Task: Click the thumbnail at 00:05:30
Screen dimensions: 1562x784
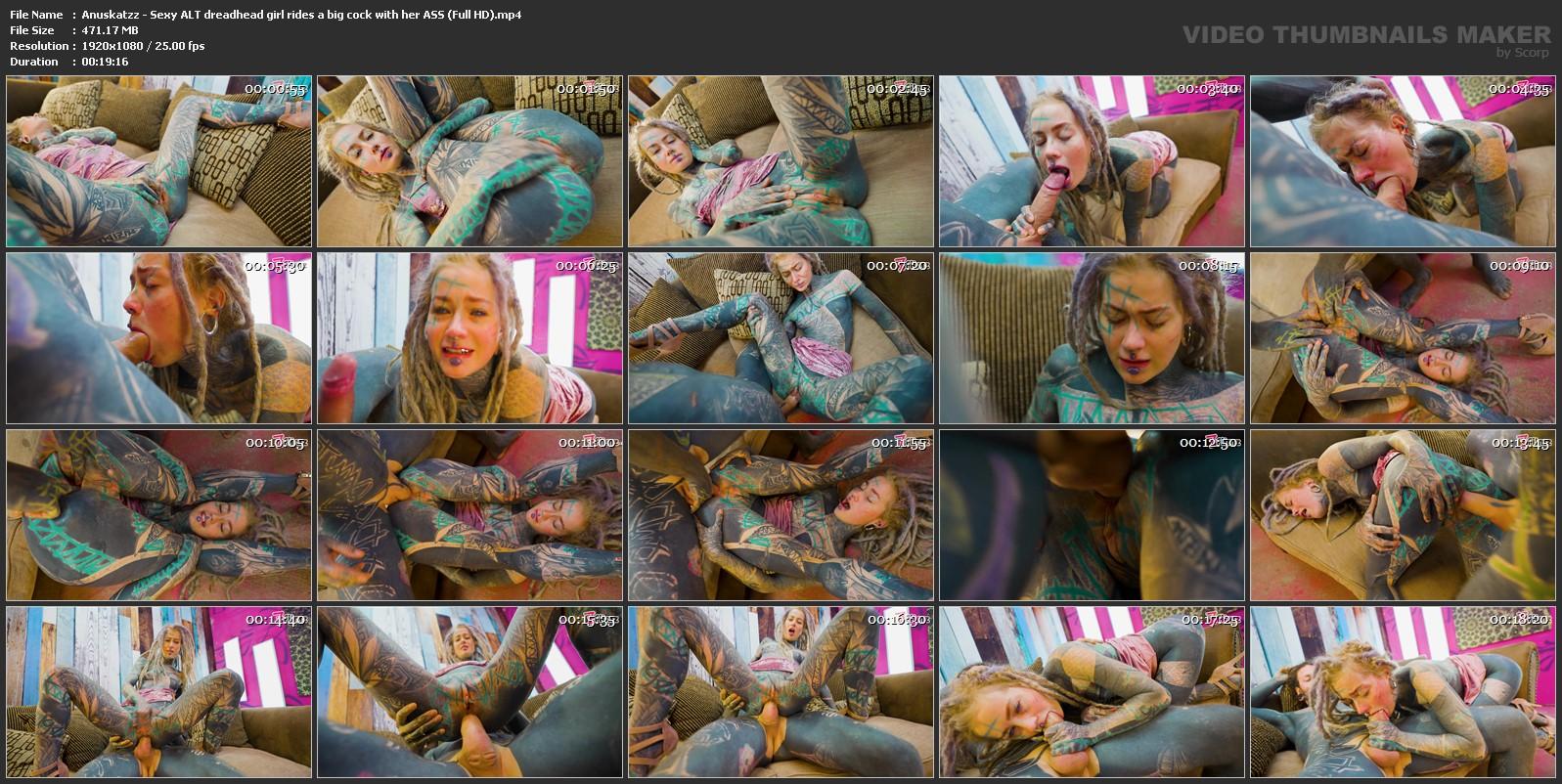Action: click(158, 338)
